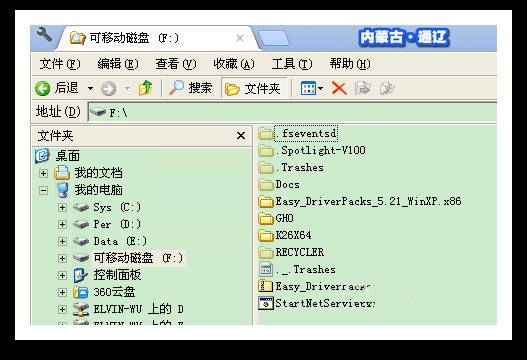
Task: Go up one folder level icon
Action: point(146,88)
